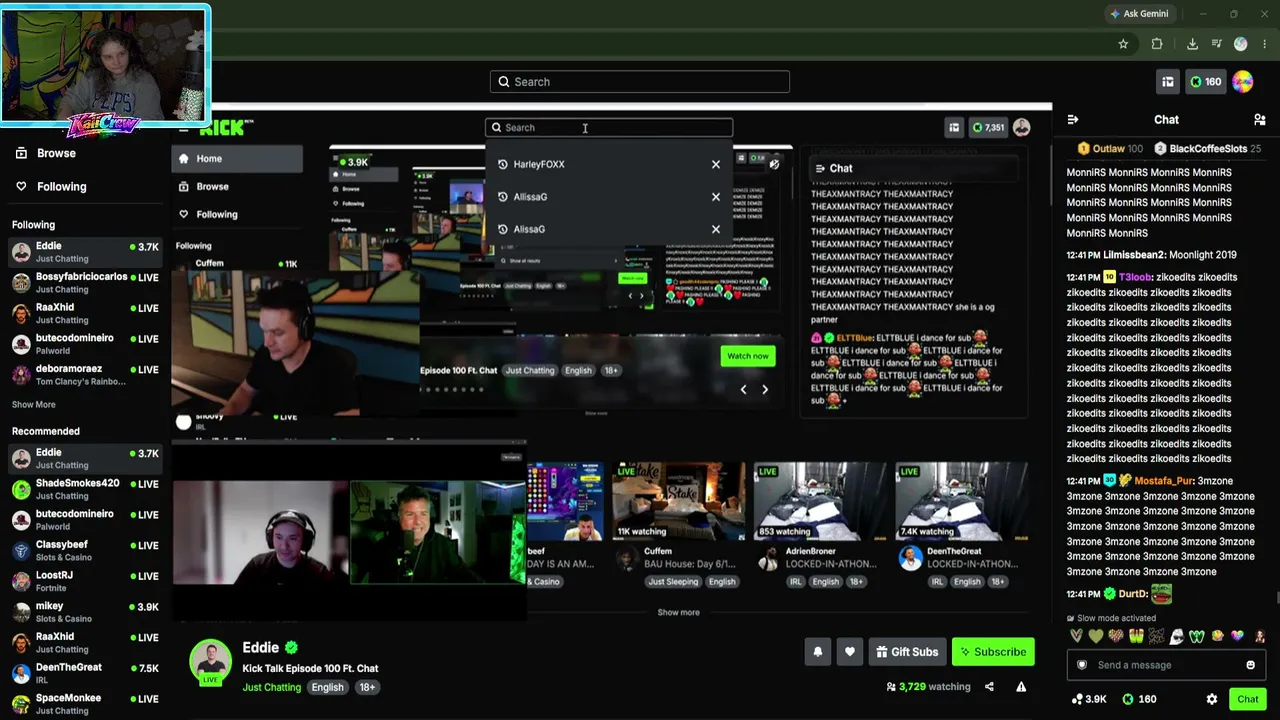Report the stream with the warning icon
1280x720 pixels.
coord(1021,687)
